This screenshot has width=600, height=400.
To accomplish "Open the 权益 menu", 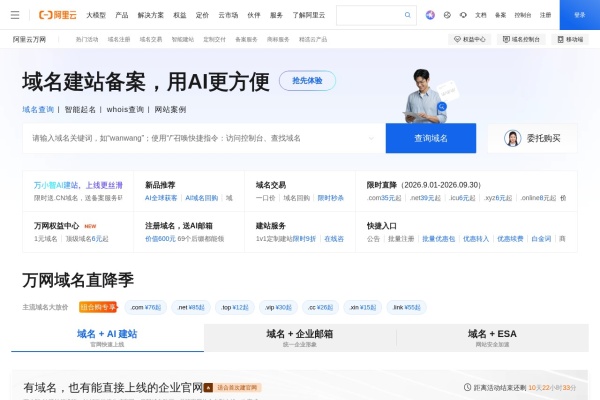I will click(179, 15).
